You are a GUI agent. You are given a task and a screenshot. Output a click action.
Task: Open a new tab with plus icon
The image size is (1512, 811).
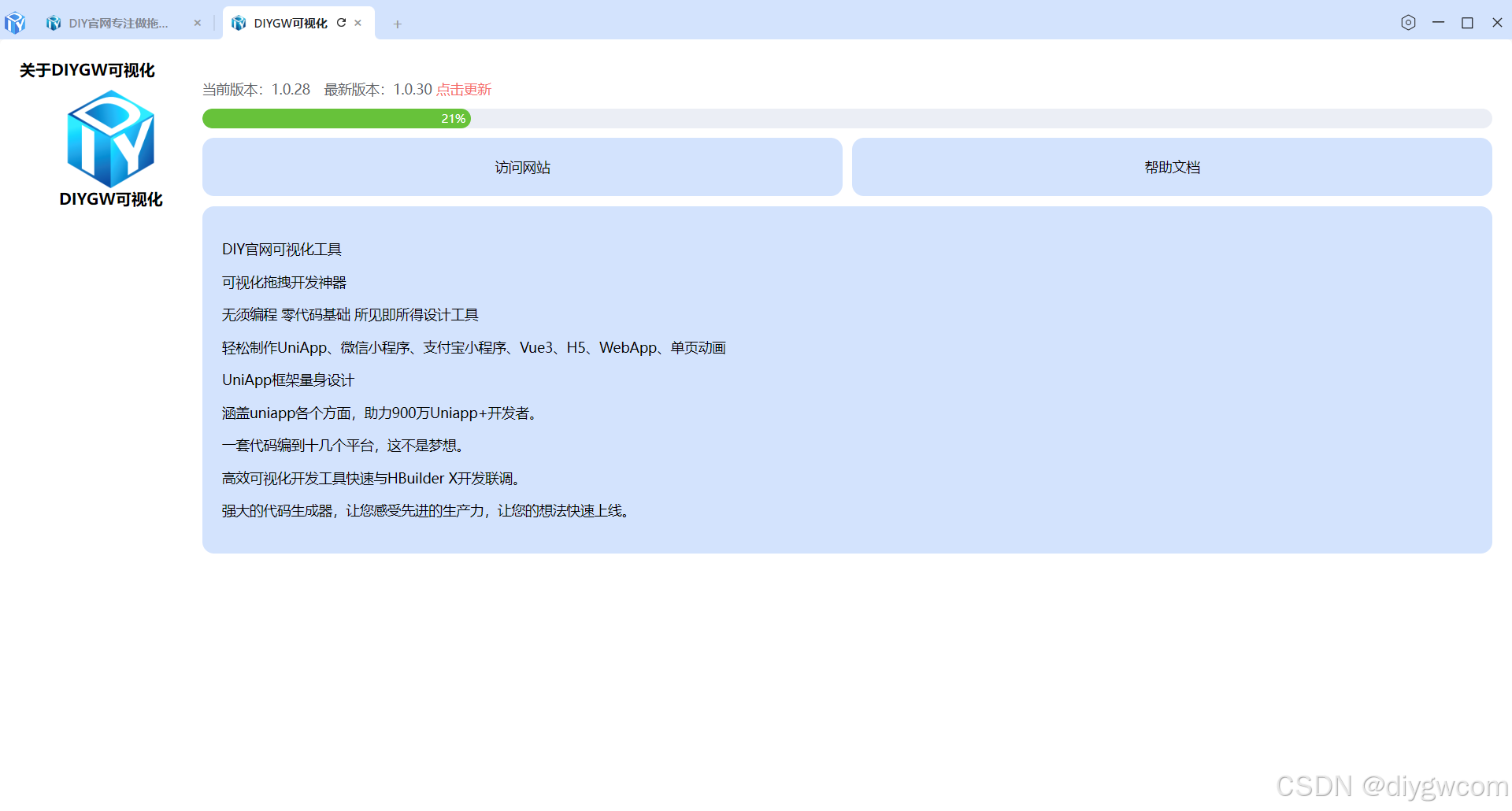[x=398, y=24]
